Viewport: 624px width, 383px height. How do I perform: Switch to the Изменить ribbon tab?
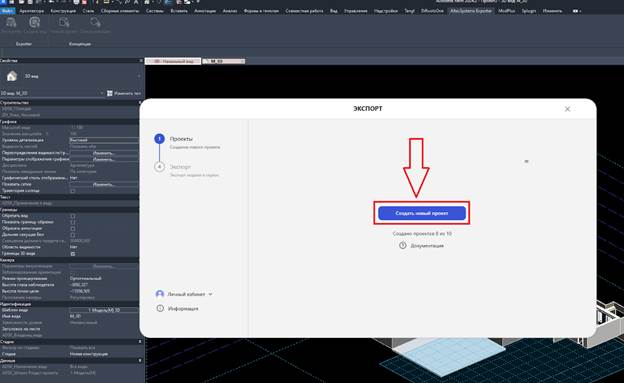pos(552,11)
